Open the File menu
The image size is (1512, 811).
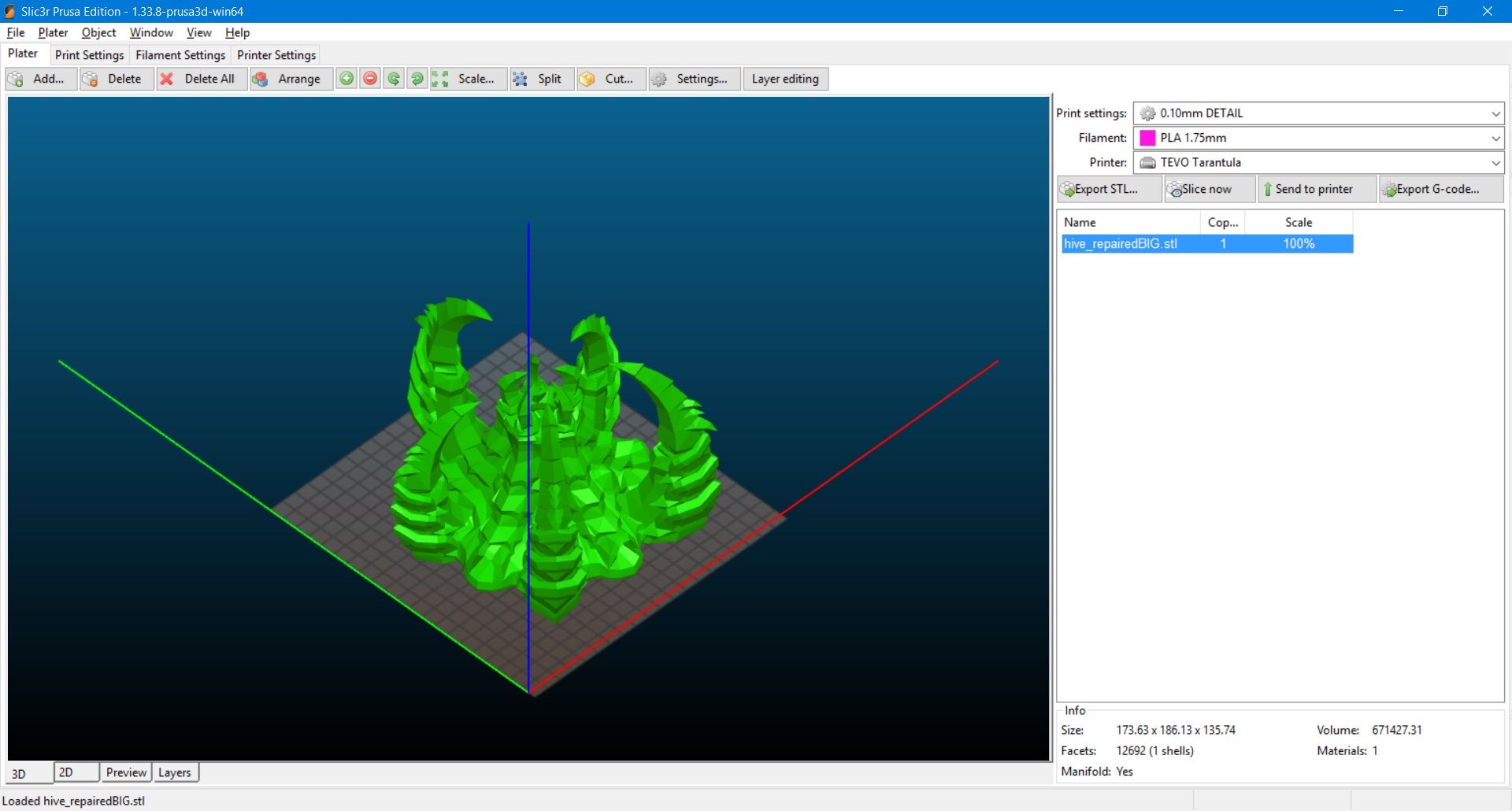point(16,32)
